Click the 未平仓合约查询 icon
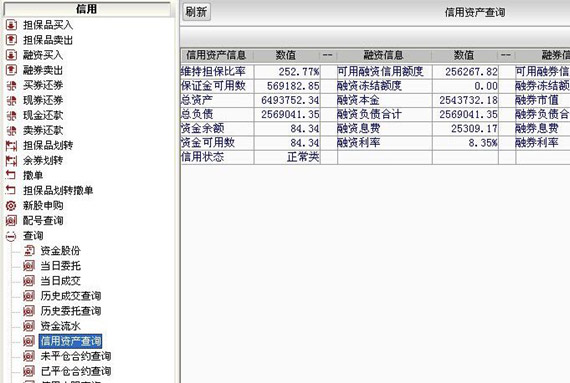Image resolution: width=570 pixels, height=383 pixels. [x=29, y=356]
